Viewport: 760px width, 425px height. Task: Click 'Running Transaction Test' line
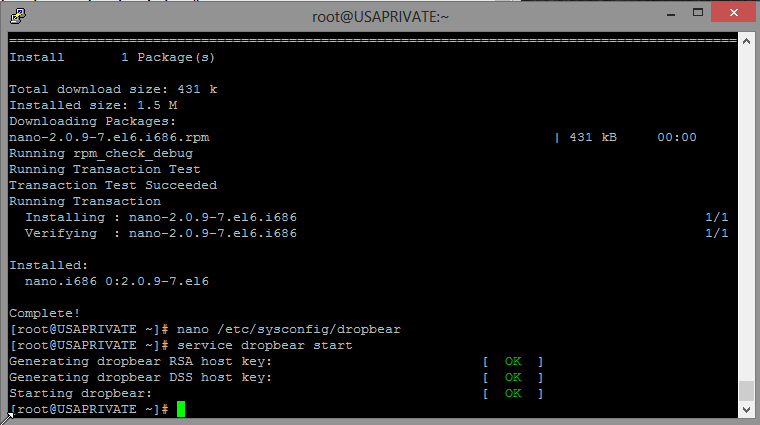[x=105, y=169]
